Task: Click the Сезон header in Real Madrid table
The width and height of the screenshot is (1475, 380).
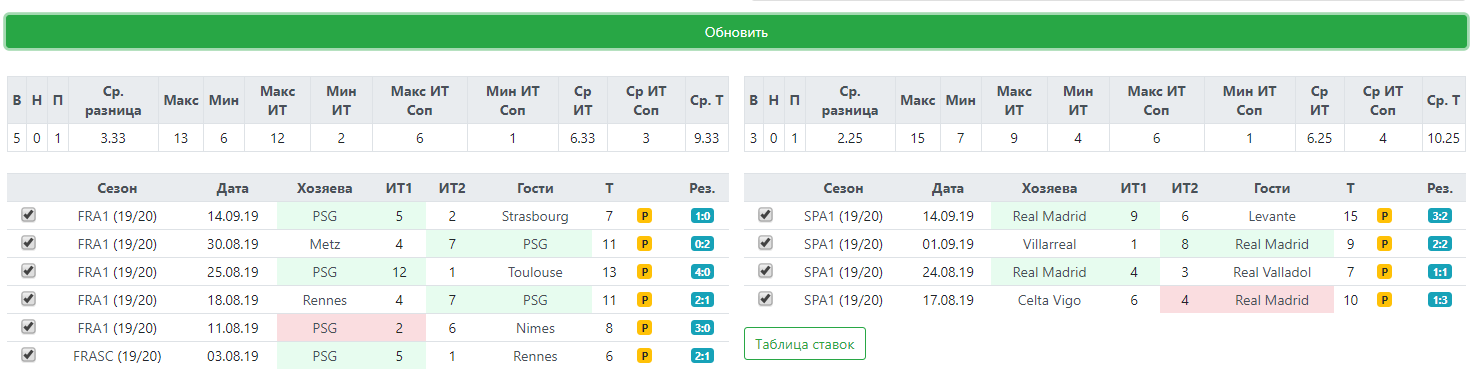Action: (844, 188)
